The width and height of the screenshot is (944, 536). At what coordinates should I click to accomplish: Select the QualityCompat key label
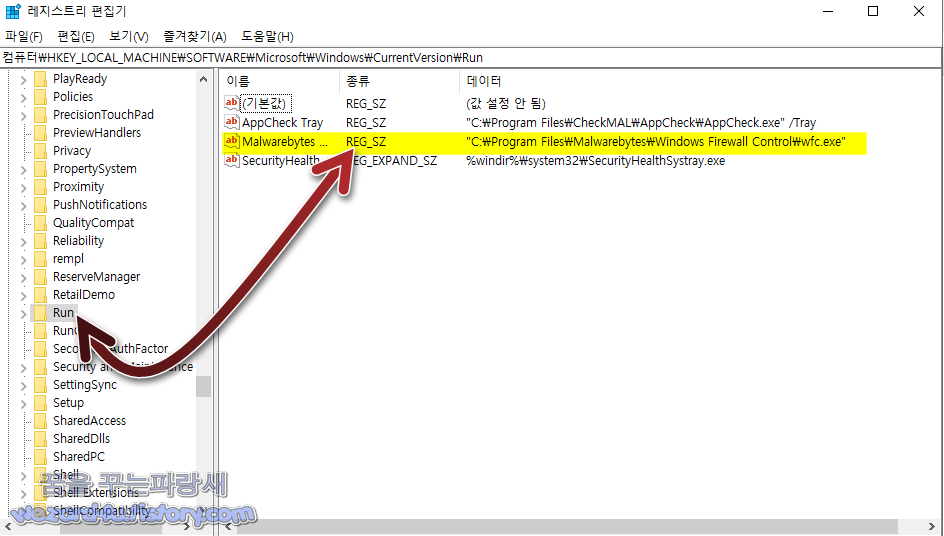[x=93, y=223]
